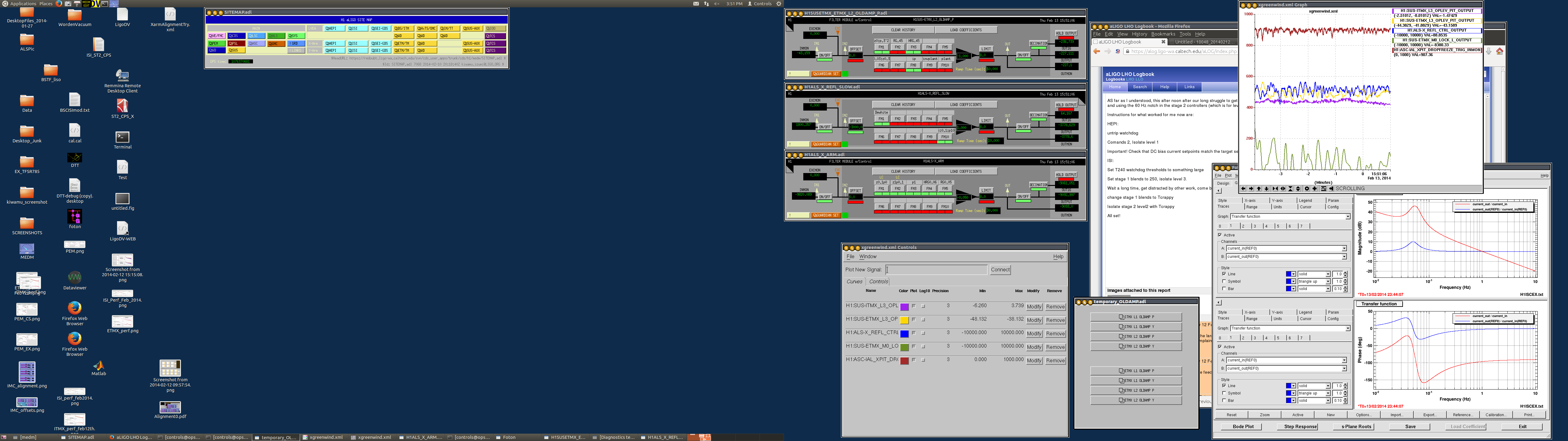1568x441 pixels.
Task: Click the Firefox back arrow button
Action: (x=1097, y=51)
